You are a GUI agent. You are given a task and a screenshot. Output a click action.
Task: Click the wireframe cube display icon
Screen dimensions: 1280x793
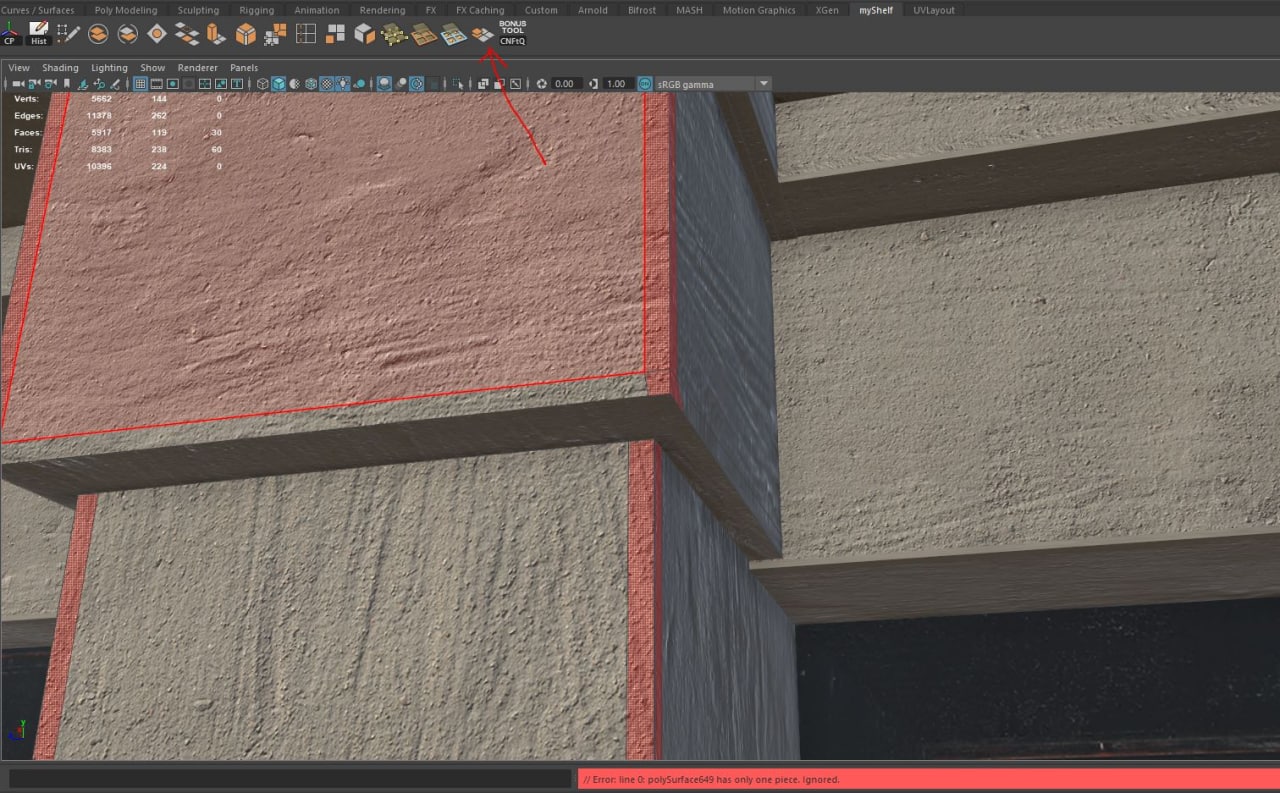click(x=262, y=84)
